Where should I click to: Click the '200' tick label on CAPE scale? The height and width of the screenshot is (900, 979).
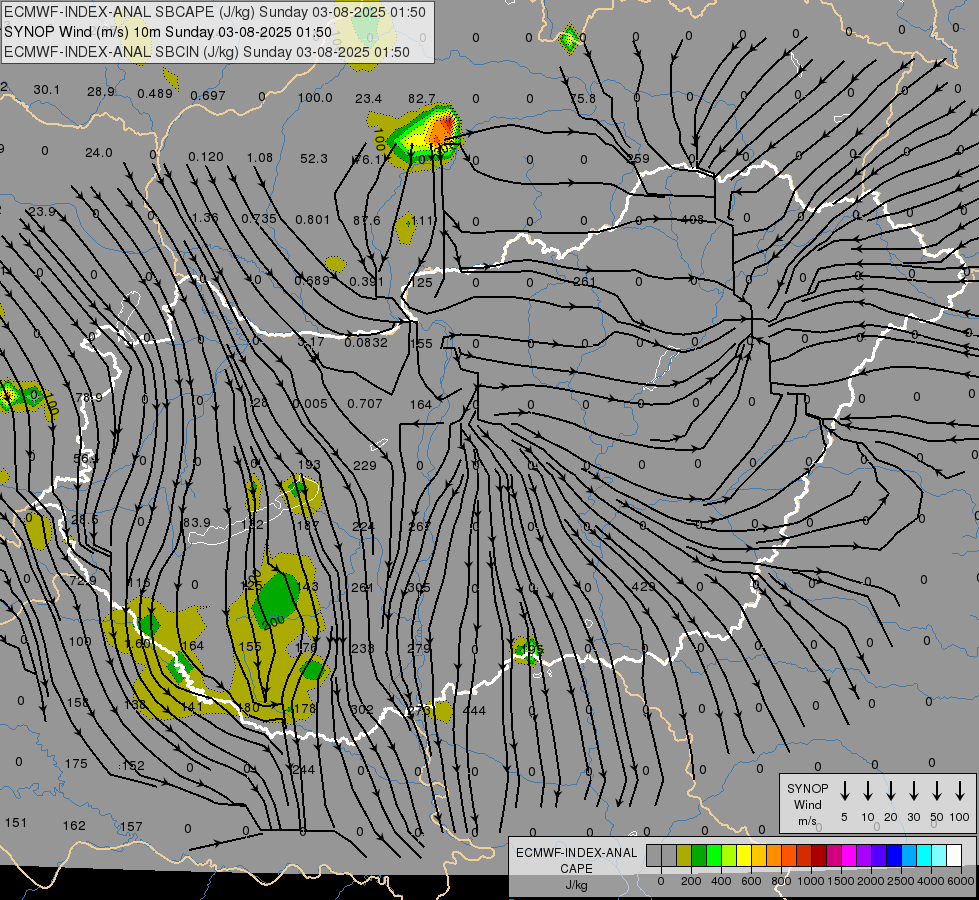[691, 881]
